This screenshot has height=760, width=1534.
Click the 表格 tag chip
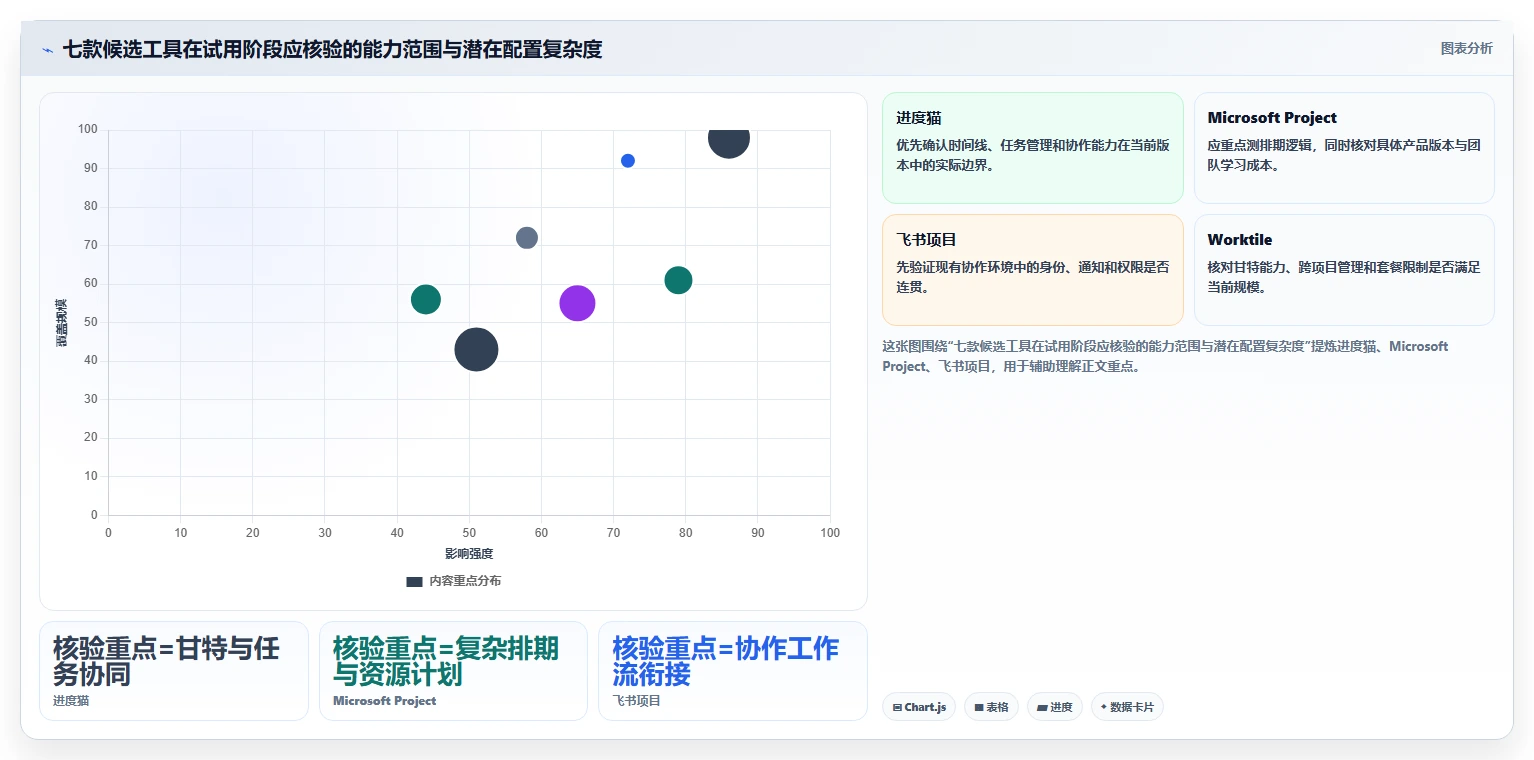point(991,707)
